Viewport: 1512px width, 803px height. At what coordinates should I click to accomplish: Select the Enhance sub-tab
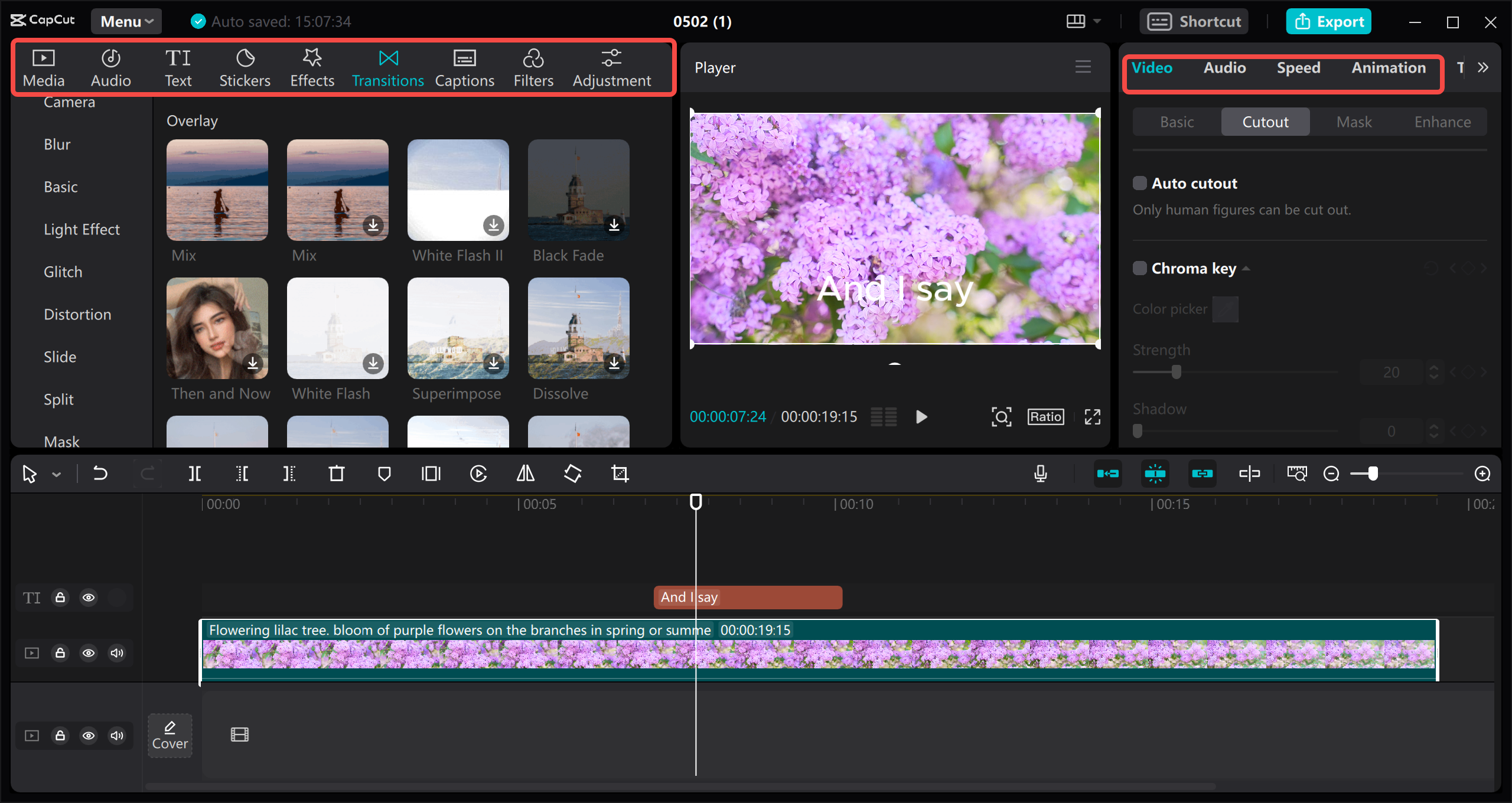click(1442, 122)
